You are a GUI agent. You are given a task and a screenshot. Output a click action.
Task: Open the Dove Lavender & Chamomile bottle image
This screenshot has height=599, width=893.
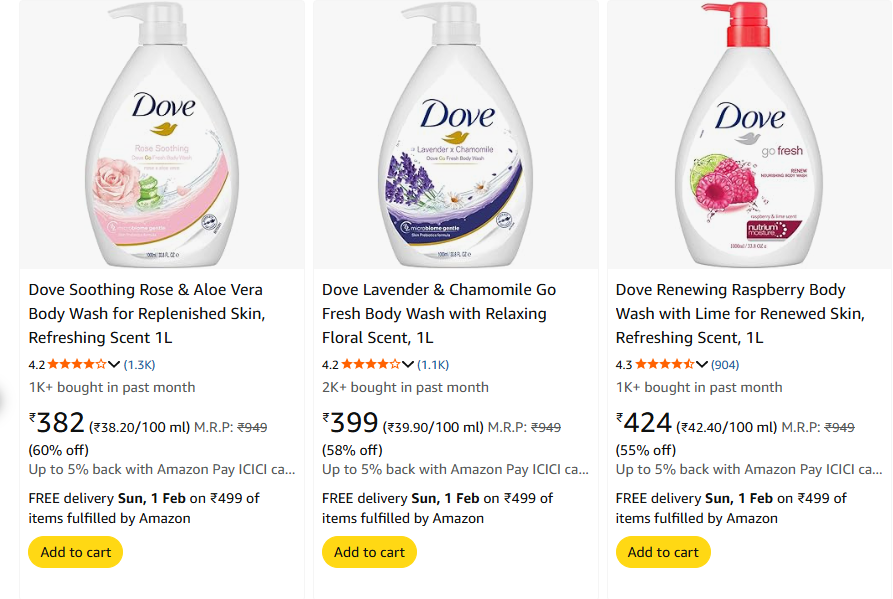coord(455,135)
